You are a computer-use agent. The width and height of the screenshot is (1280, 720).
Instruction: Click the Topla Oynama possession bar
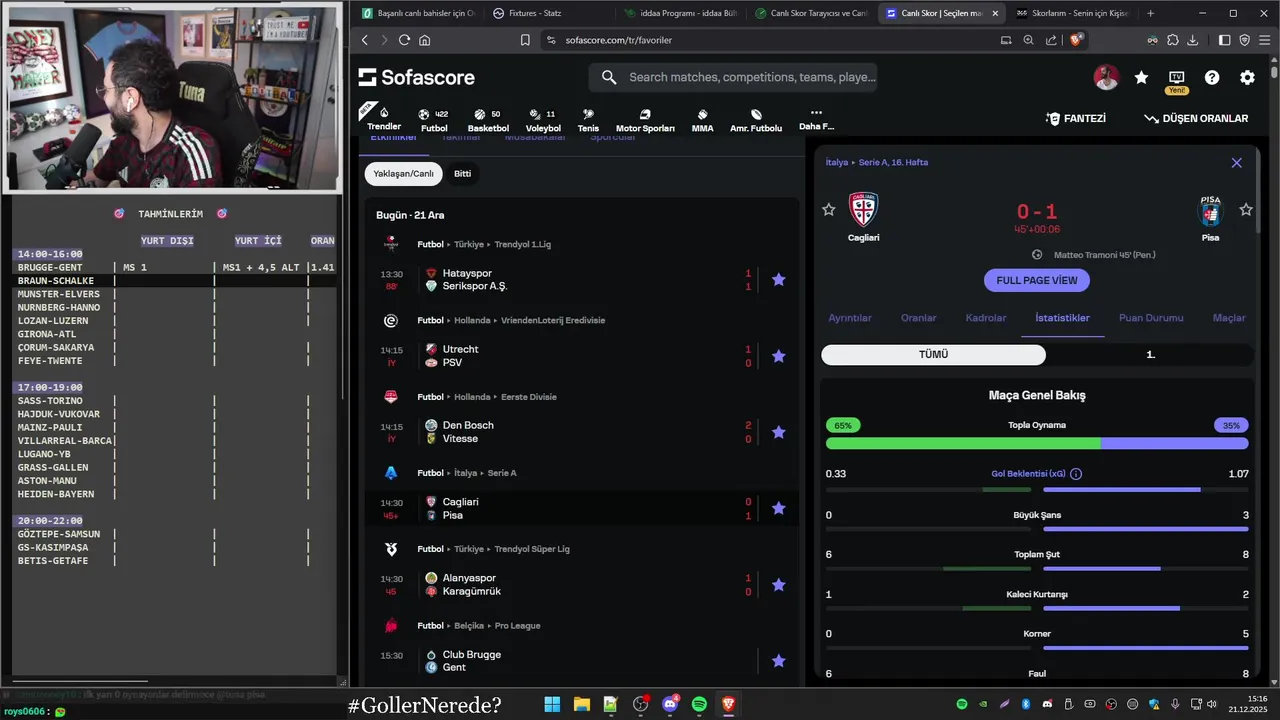pos(1037,443)
